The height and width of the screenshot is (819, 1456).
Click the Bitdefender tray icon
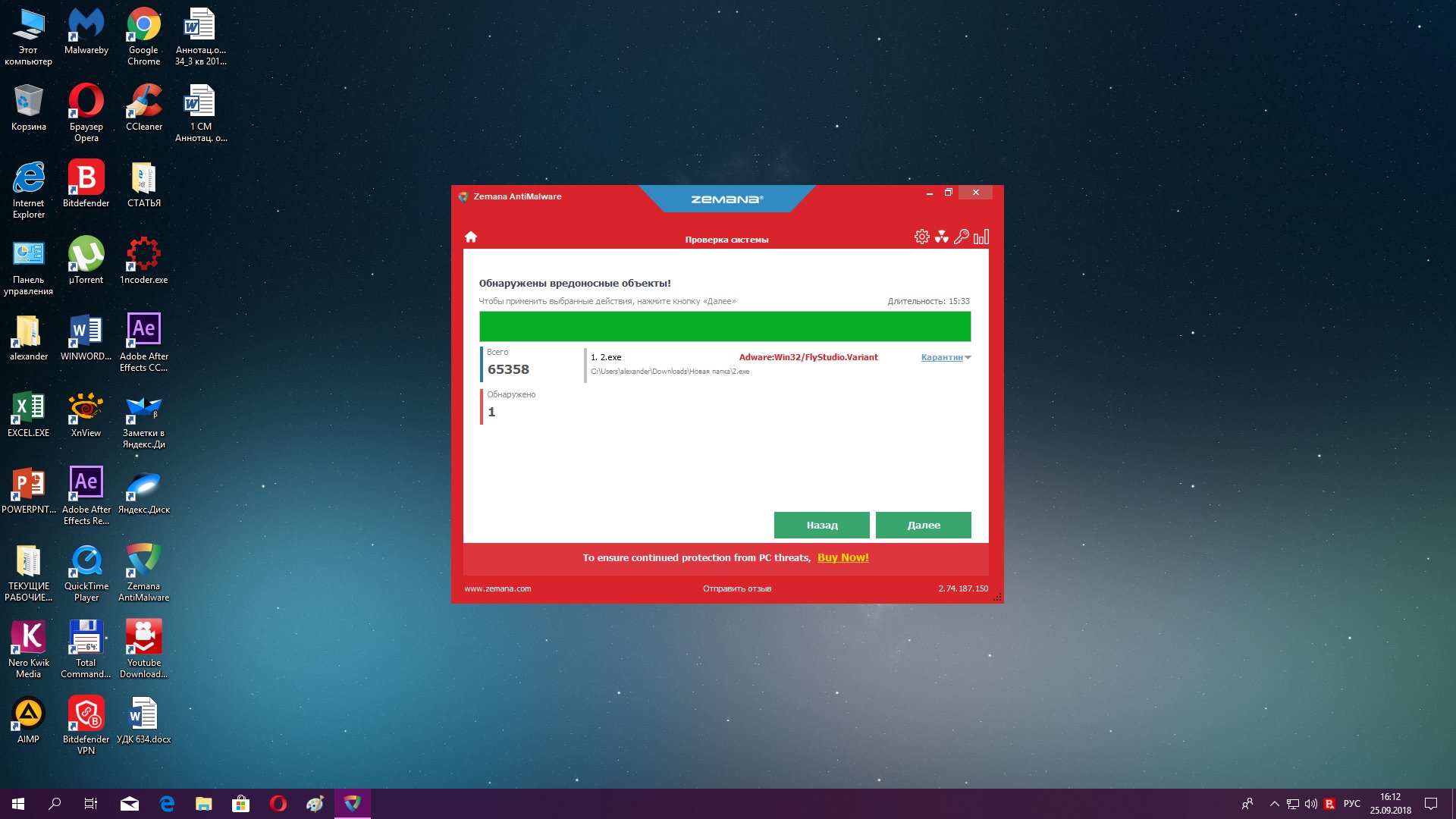[1329, 804]
